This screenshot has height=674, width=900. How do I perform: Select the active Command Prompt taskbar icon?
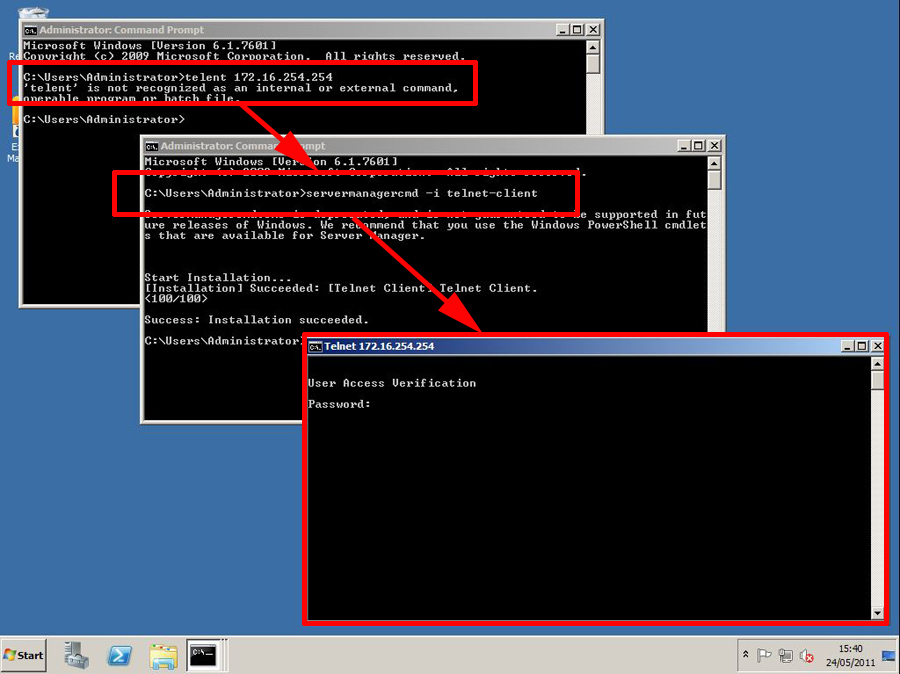click(x=204, y=655)
